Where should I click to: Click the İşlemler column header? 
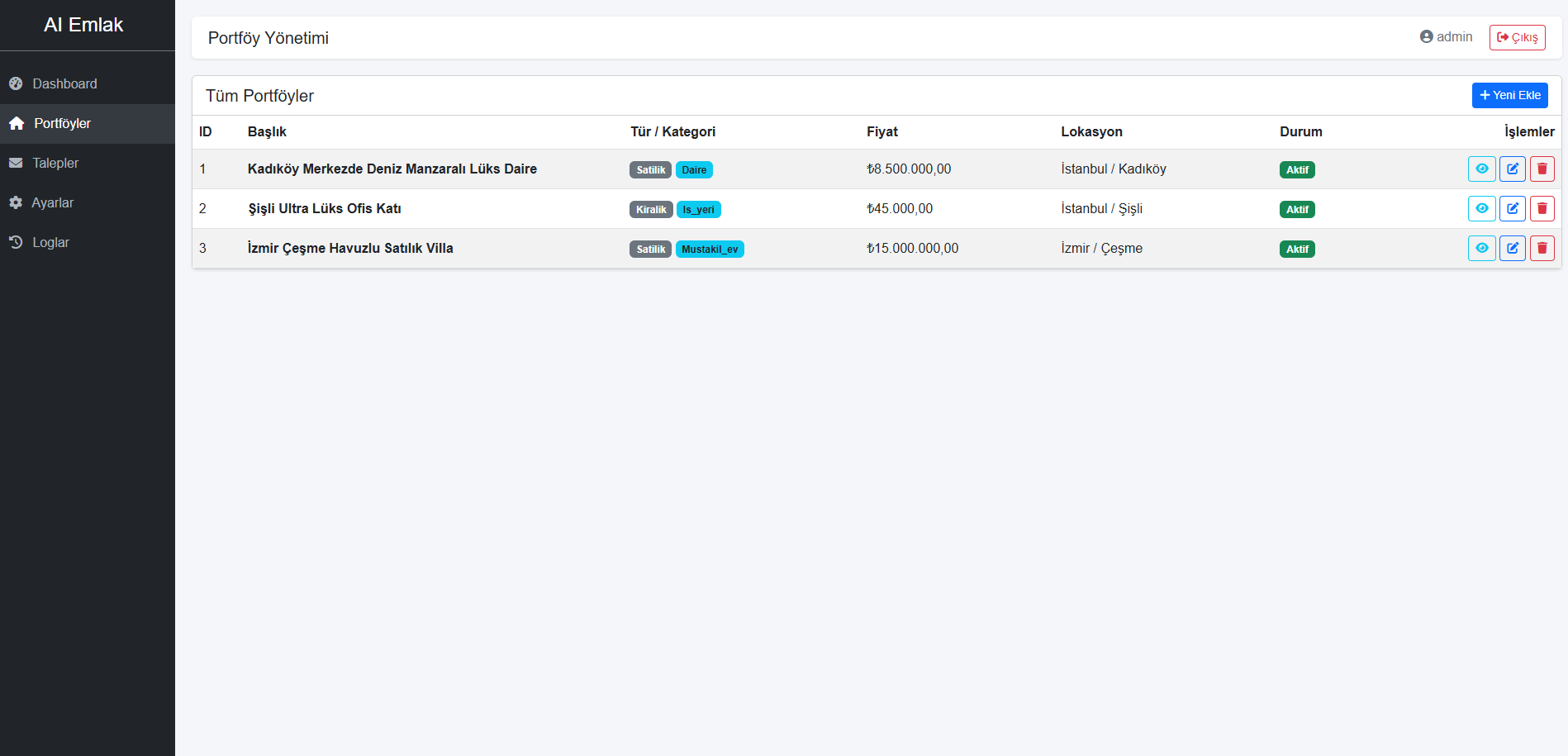(x=1529, y=132)
